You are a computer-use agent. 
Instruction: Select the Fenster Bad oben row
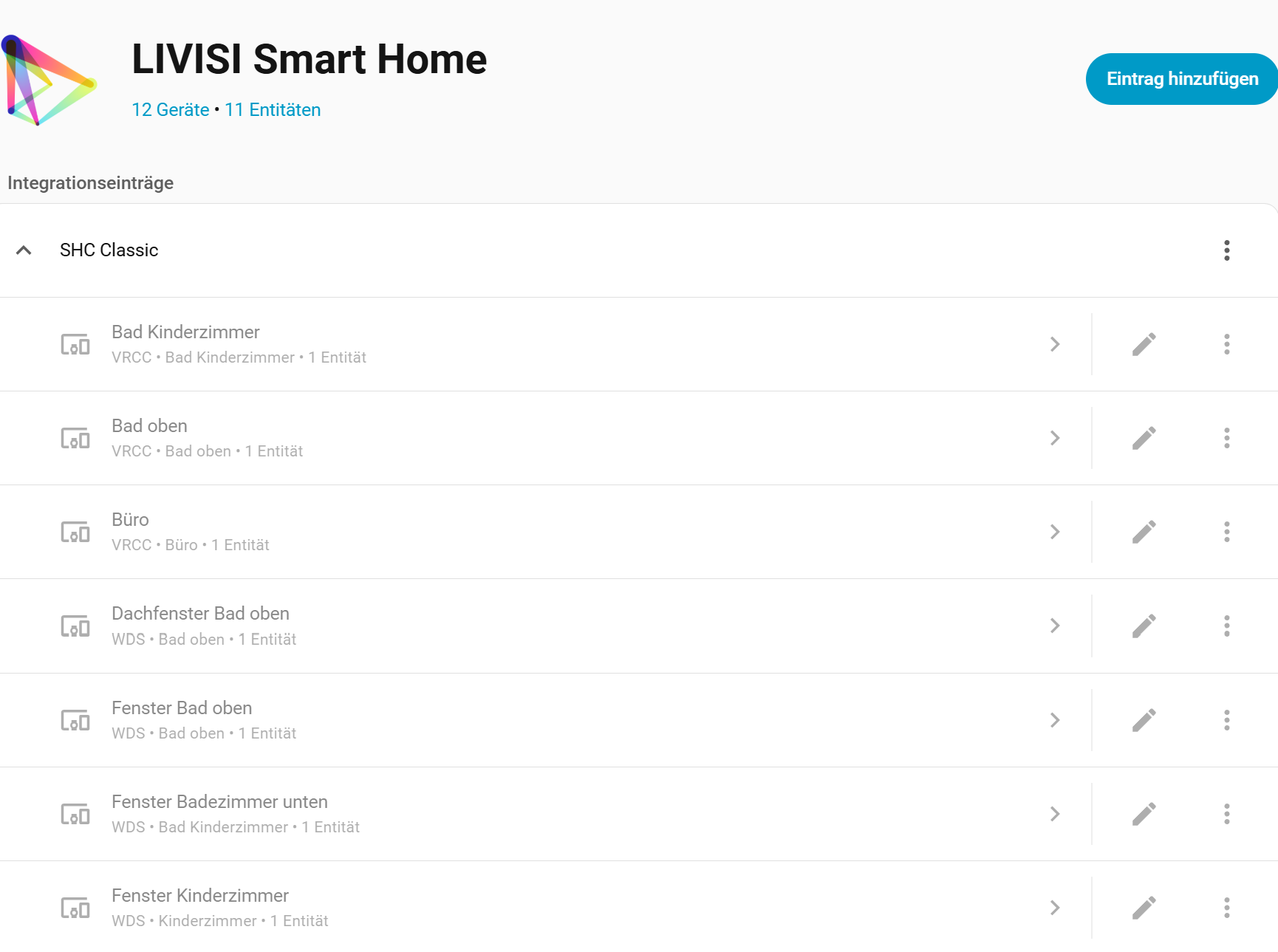[517, 720]
